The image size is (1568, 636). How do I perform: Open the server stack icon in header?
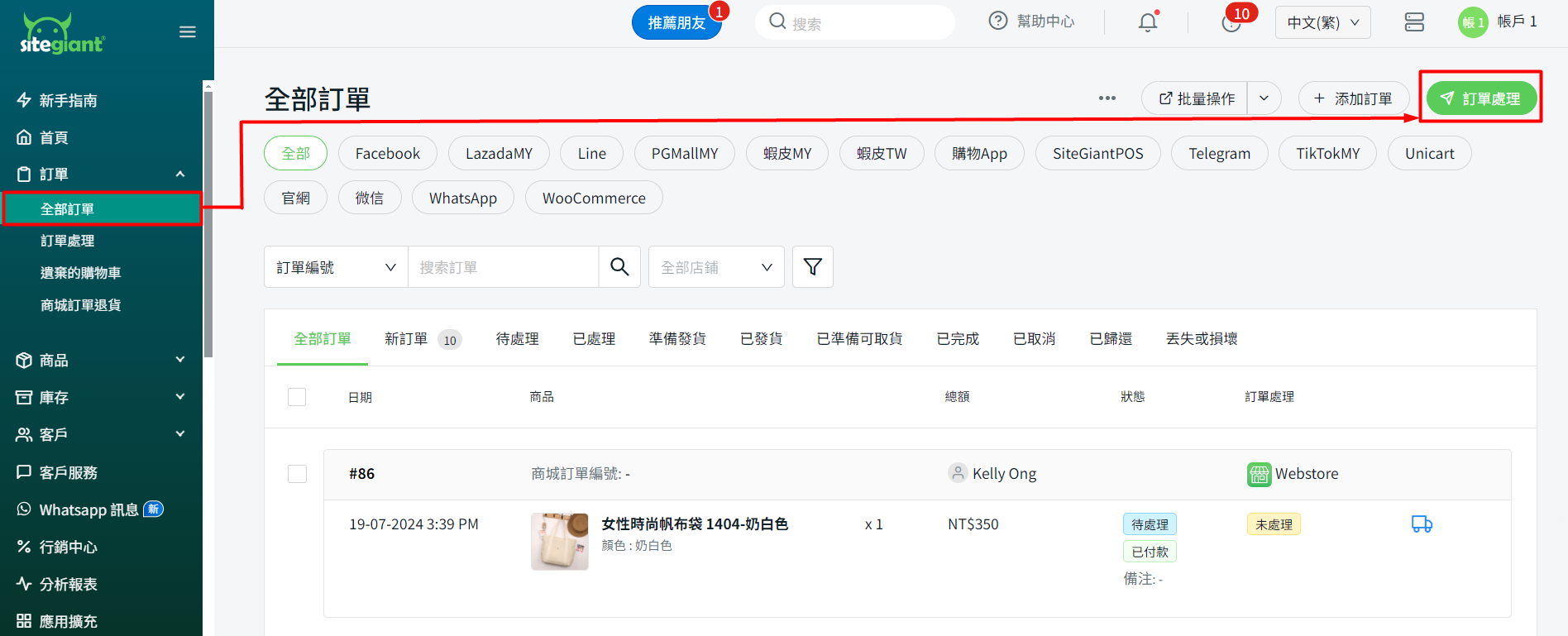pos(1414,22)
